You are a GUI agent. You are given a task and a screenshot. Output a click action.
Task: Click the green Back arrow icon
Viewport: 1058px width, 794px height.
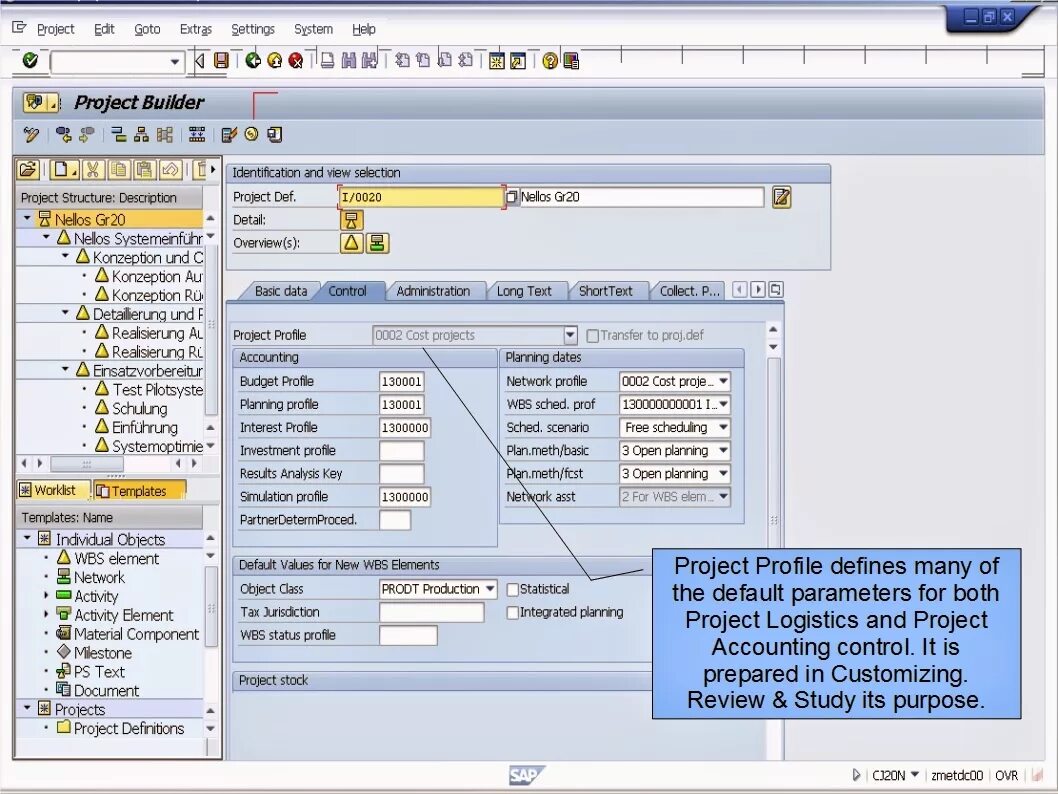(253, 61)
